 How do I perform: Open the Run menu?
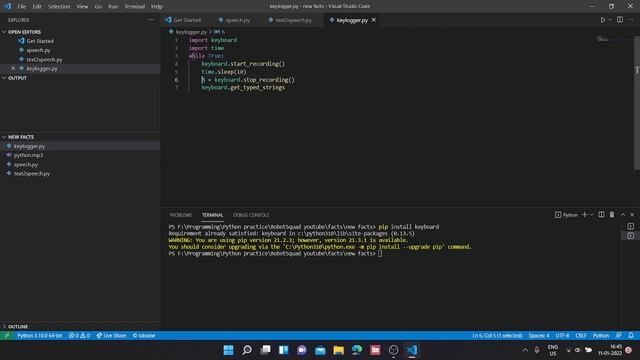(x=113, y=7)
